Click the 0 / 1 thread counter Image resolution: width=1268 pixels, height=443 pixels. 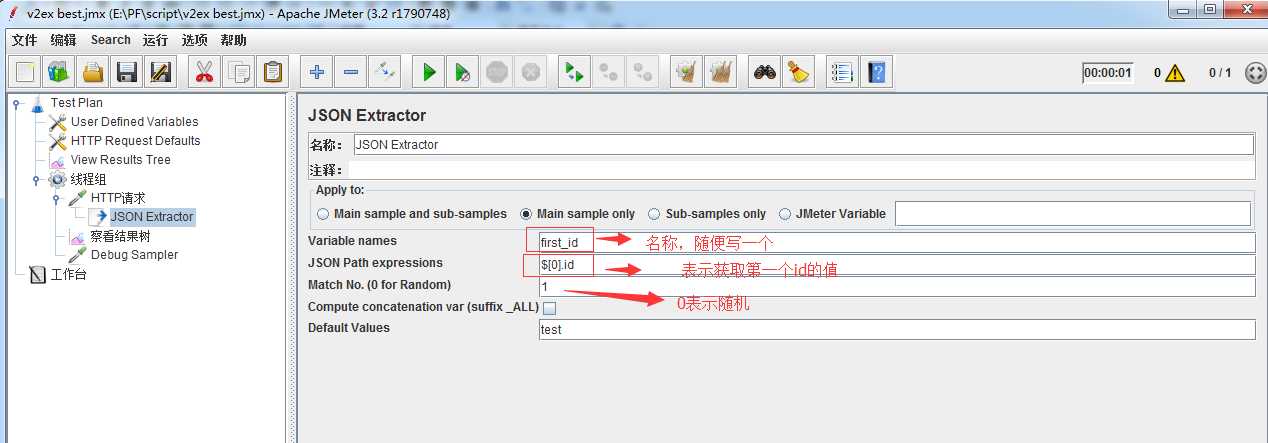(x=1219, y=72)
